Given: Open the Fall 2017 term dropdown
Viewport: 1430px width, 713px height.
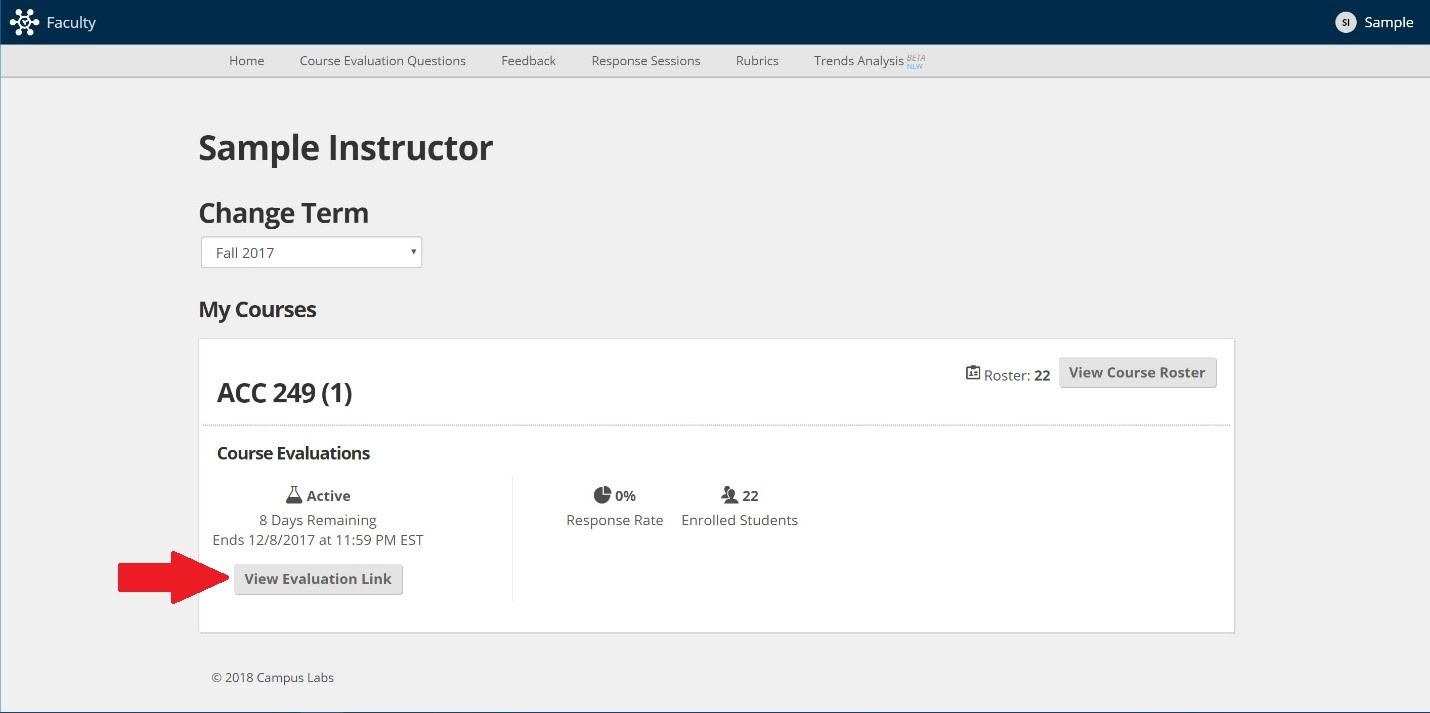Looking at the screenshot, I should [x=311, y=253].
